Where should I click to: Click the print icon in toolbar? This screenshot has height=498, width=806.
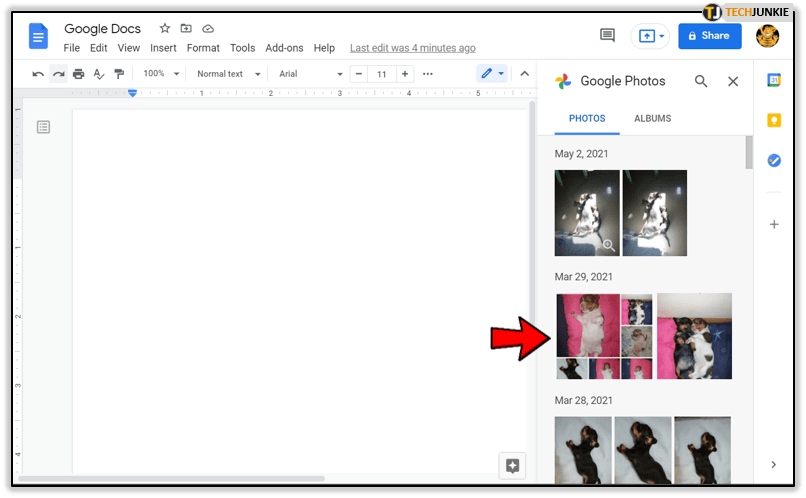pyautogui.click(x=78, y=74)
